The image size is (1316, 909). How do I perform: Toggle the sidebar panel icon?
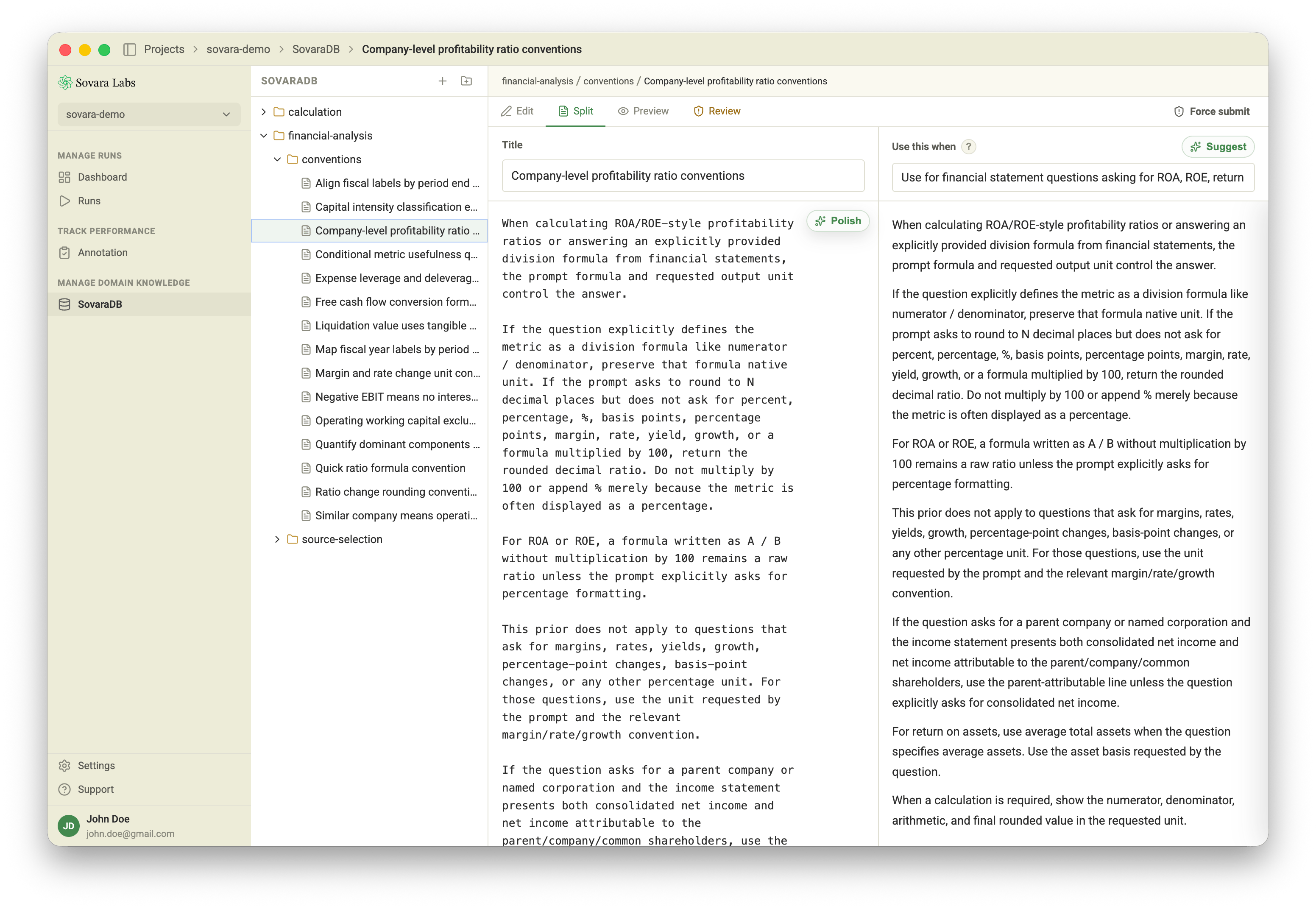click(129, 50)
